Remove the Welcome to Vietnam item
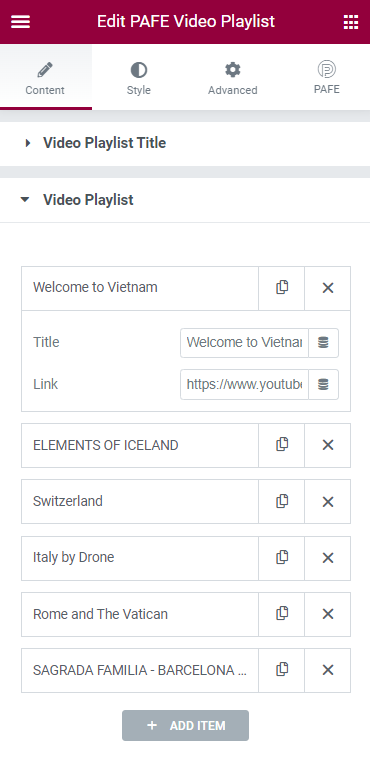 (327, 288)
